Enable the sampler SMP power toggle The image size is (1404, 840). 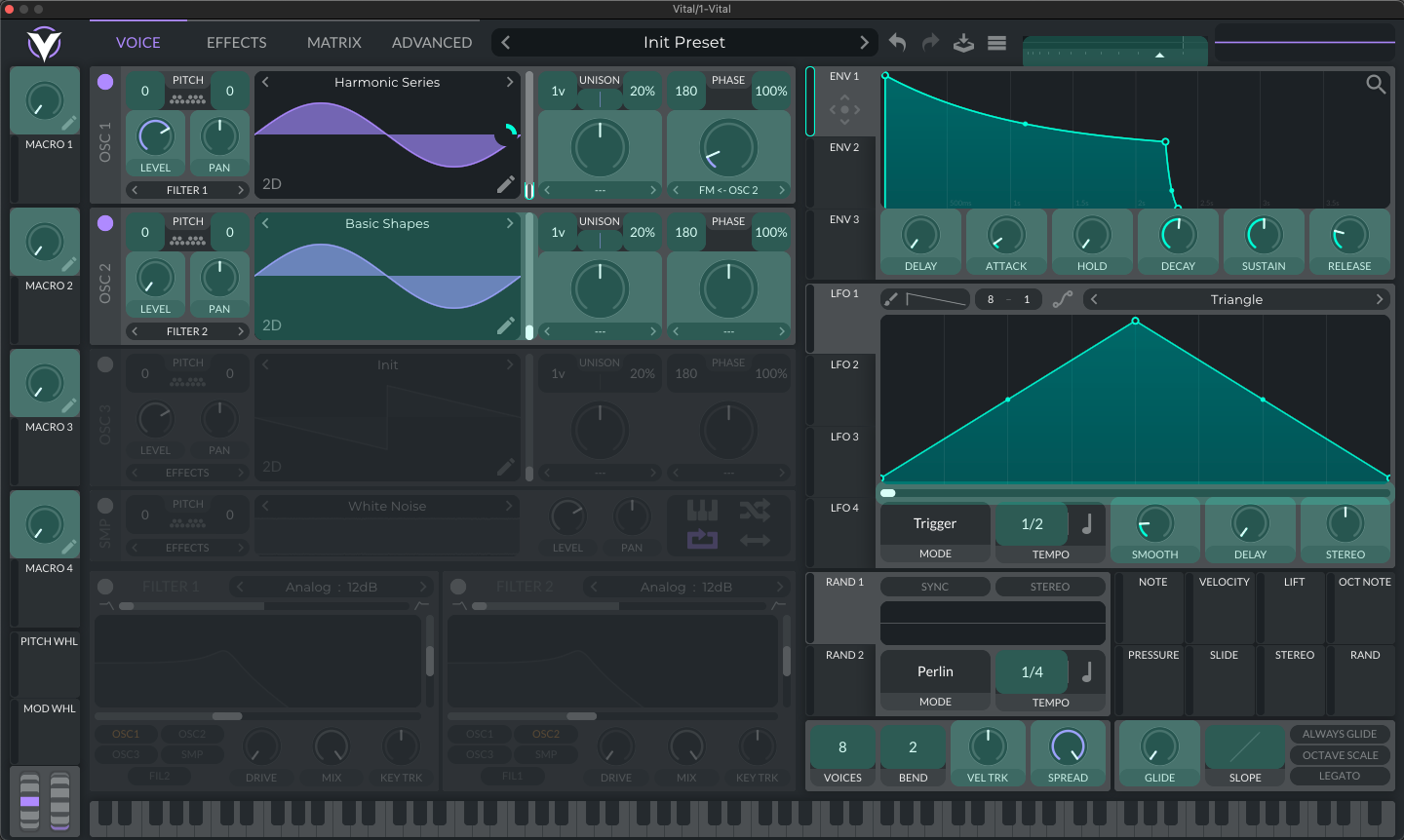tap(105, 506)
